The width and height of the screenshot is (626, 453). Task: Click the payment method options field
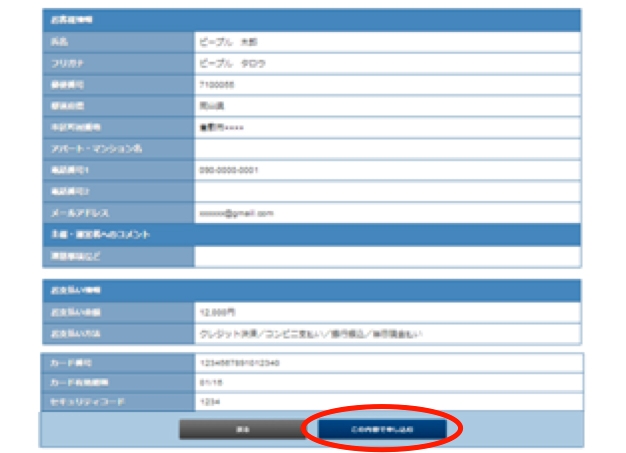pyautogui.click(x=387, y=332)
